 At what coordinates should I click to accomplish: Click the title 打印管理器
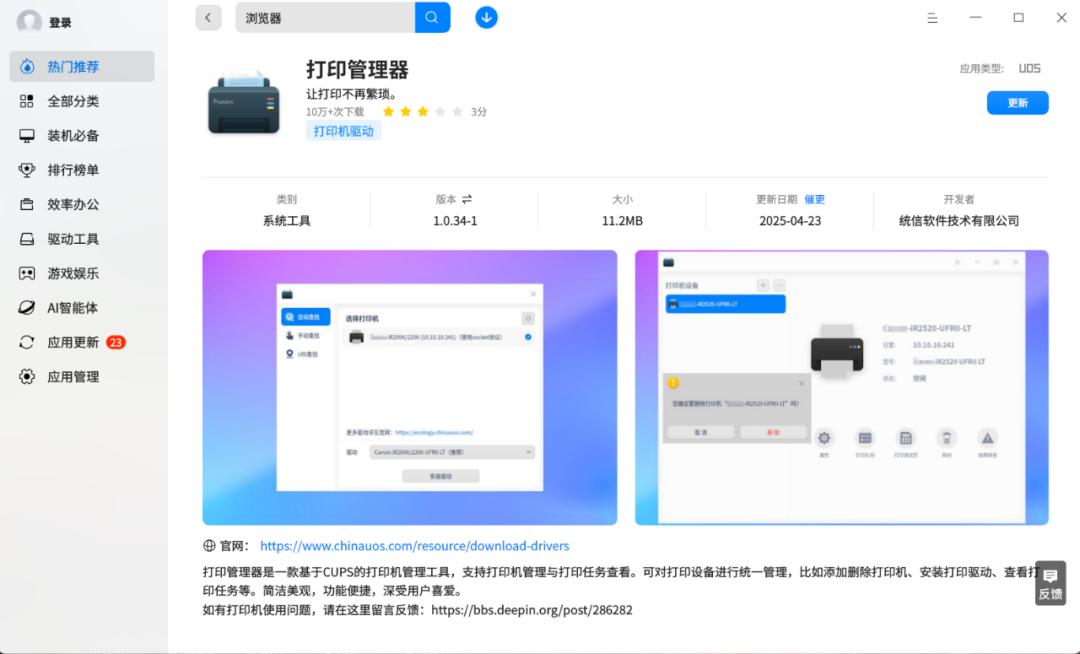pyautogui.click(x=357, y=70)
